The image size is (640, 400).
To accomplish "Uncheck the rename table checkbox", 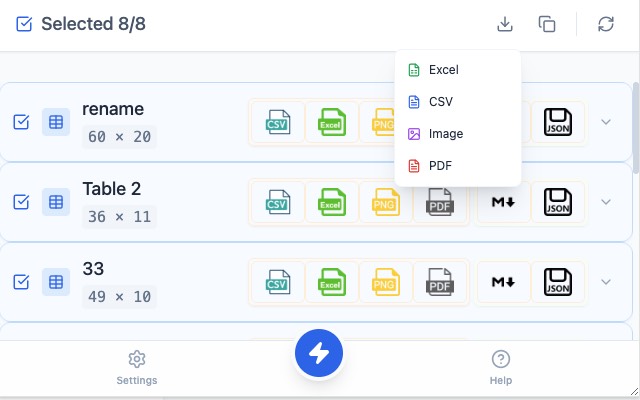I will (x=21, y=122).
